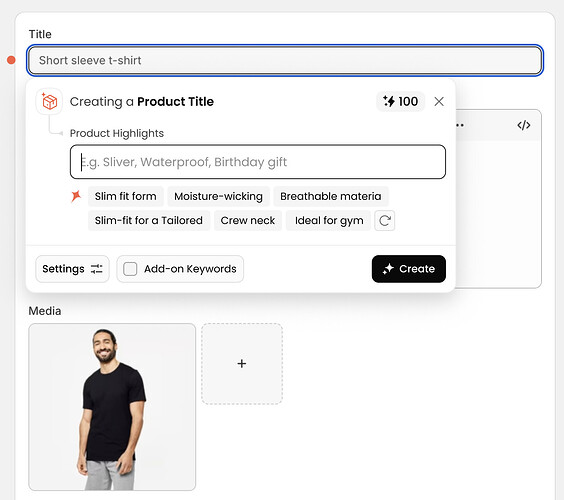
Task: Select the Slim-fit for a Tailored chip
Action: tap(149, 220)
